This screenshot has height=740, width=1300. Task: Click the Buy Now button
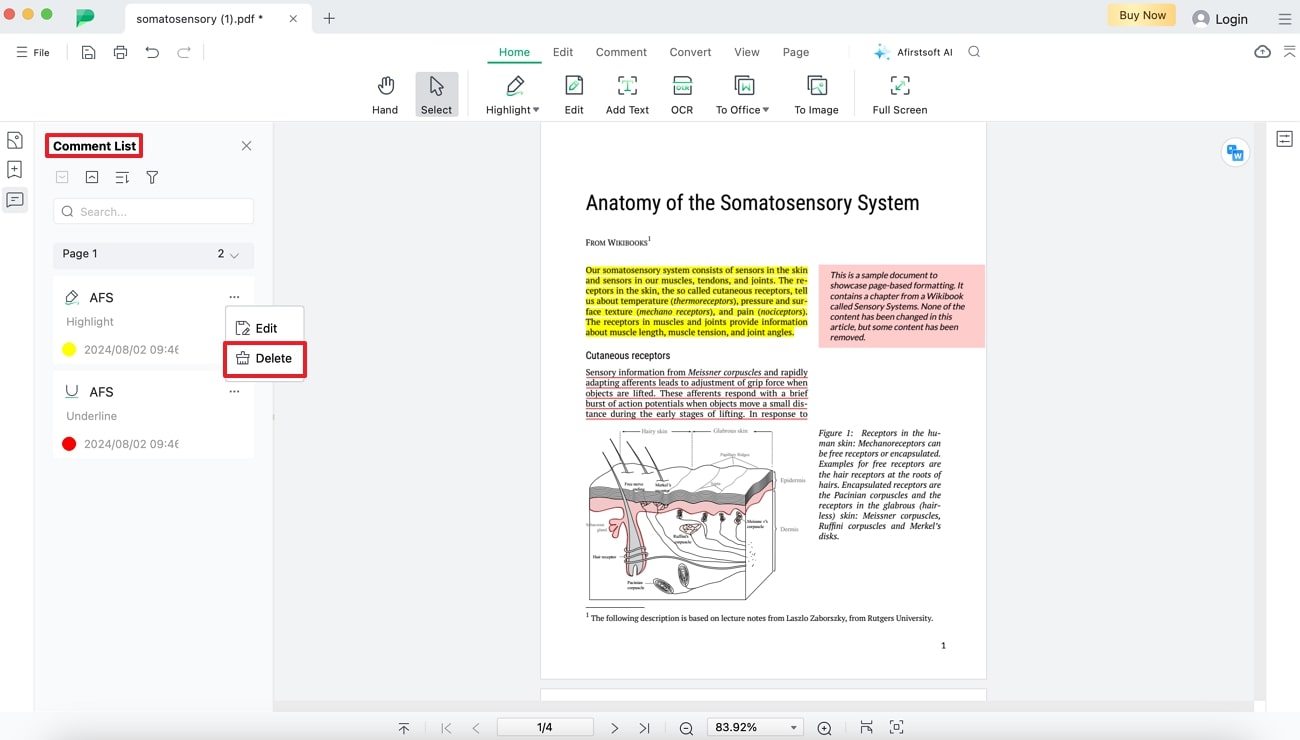1142,15
